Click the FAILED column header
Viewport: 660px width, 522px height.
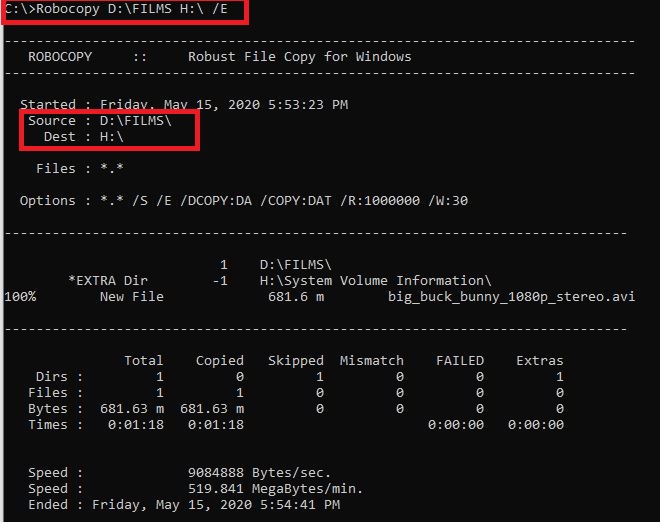point(460,361)
